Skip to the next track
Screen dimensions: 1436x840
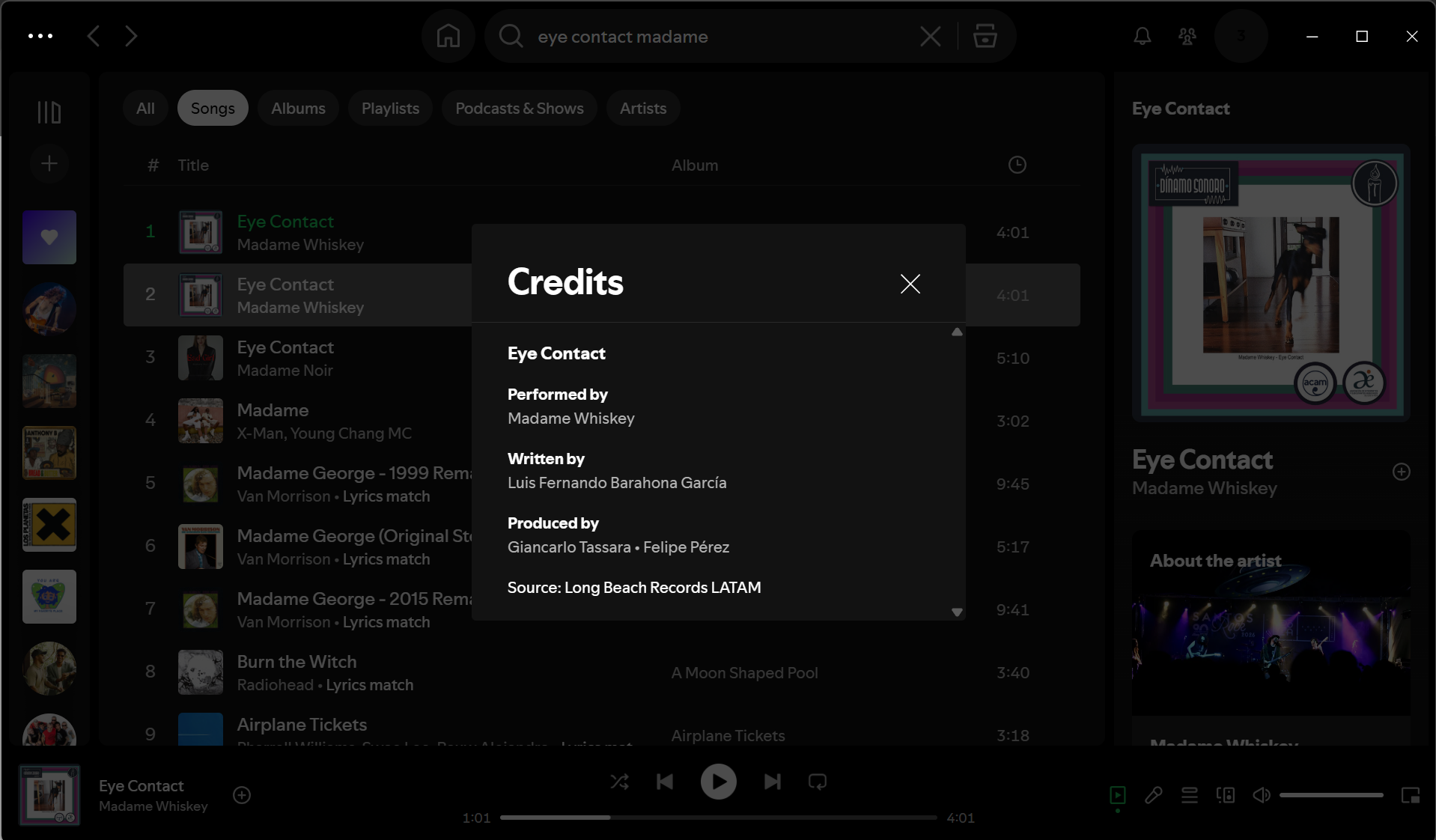click(773, 782)
